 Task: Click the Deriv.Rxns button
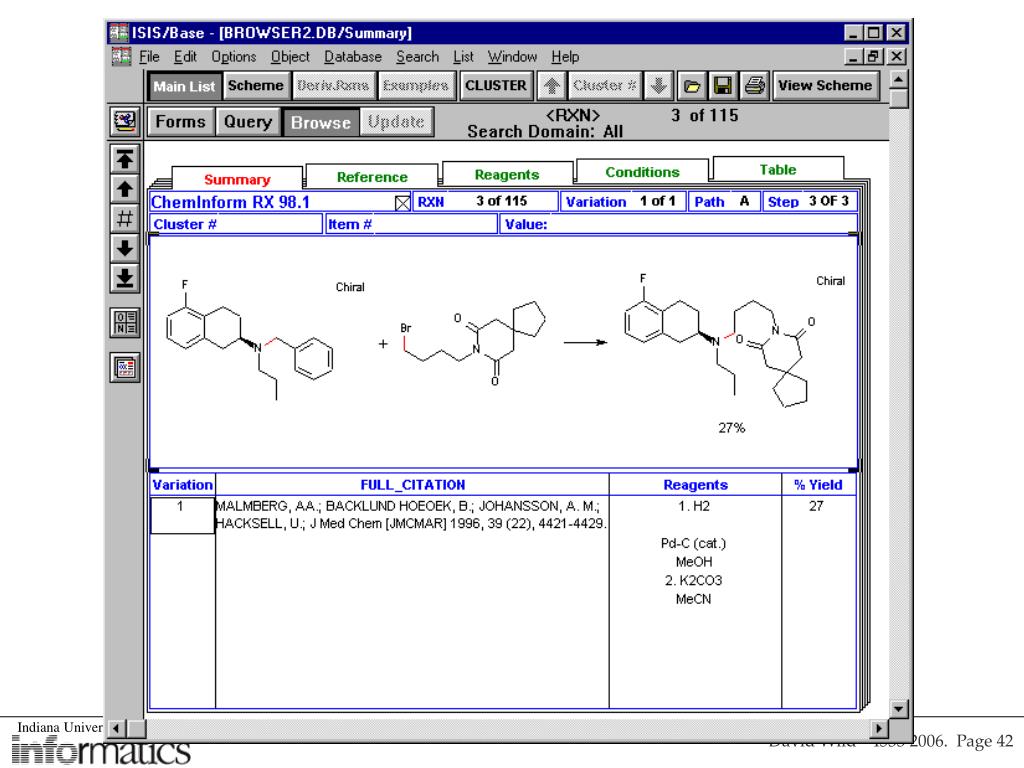pos(333,86)
